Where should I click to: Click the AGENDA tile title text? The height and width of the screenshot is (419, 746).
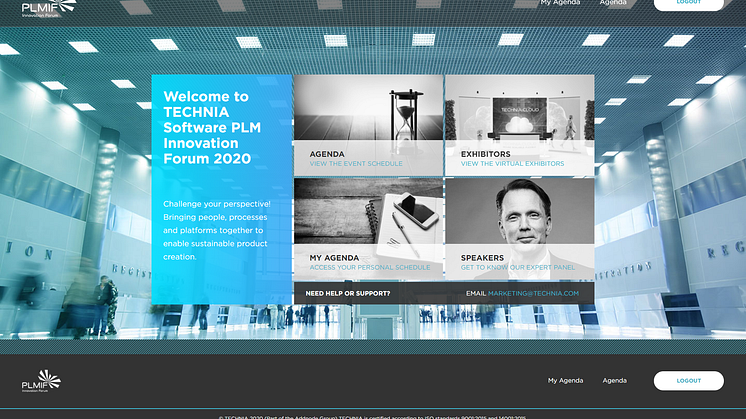point(327,154)
